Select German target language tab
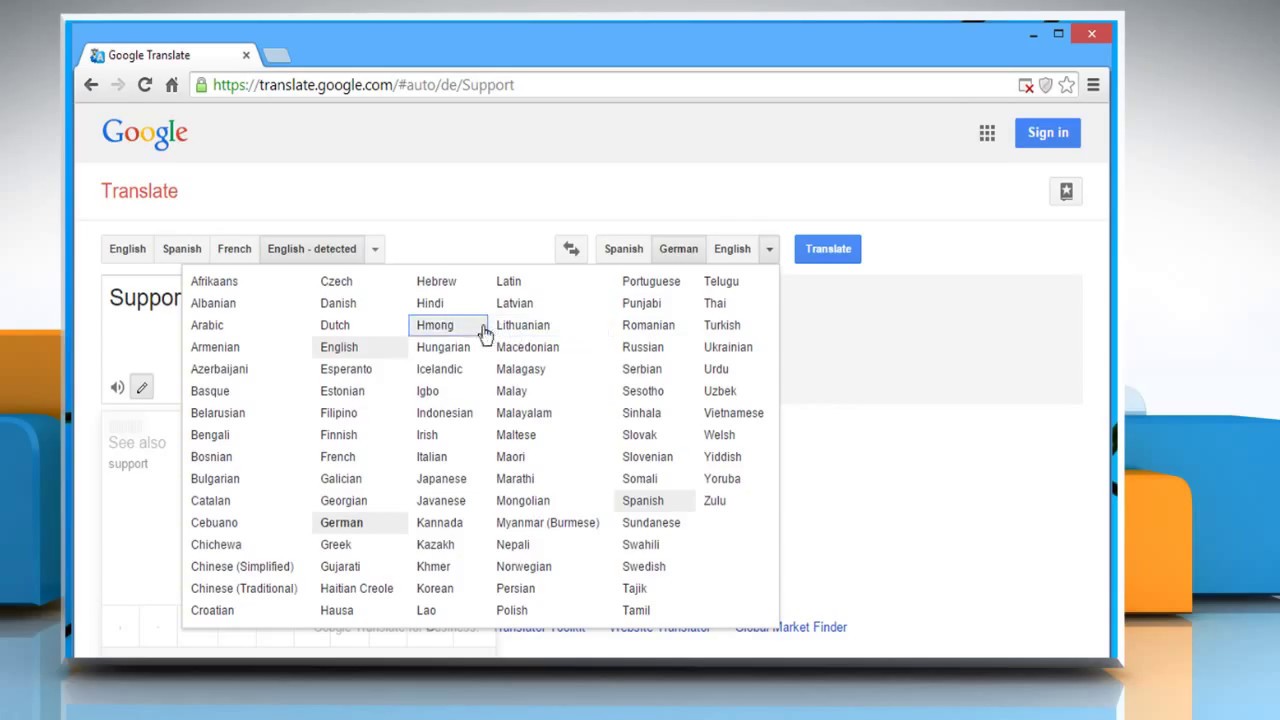Image resolution: width=1280 pixels, height=720 pixels. [678, 249]
